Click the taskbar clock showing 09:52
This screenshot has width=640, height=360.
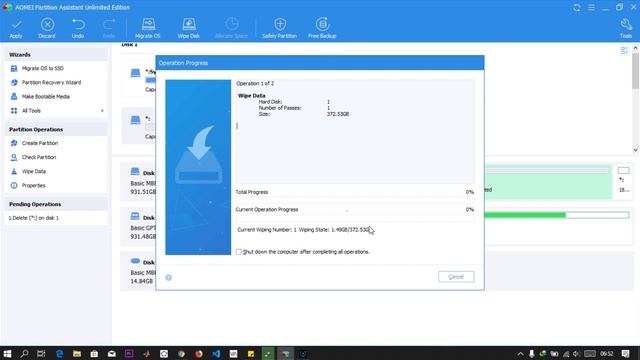(607, 353)
